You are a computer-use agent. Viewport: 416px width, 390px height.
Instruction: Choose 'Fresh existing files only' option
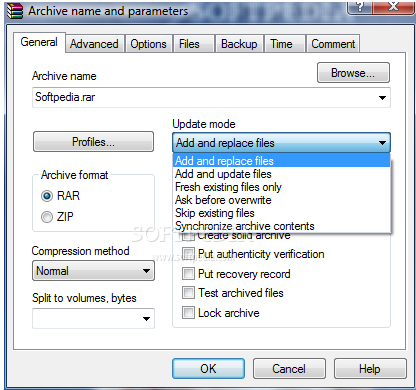tap(282, 187)
